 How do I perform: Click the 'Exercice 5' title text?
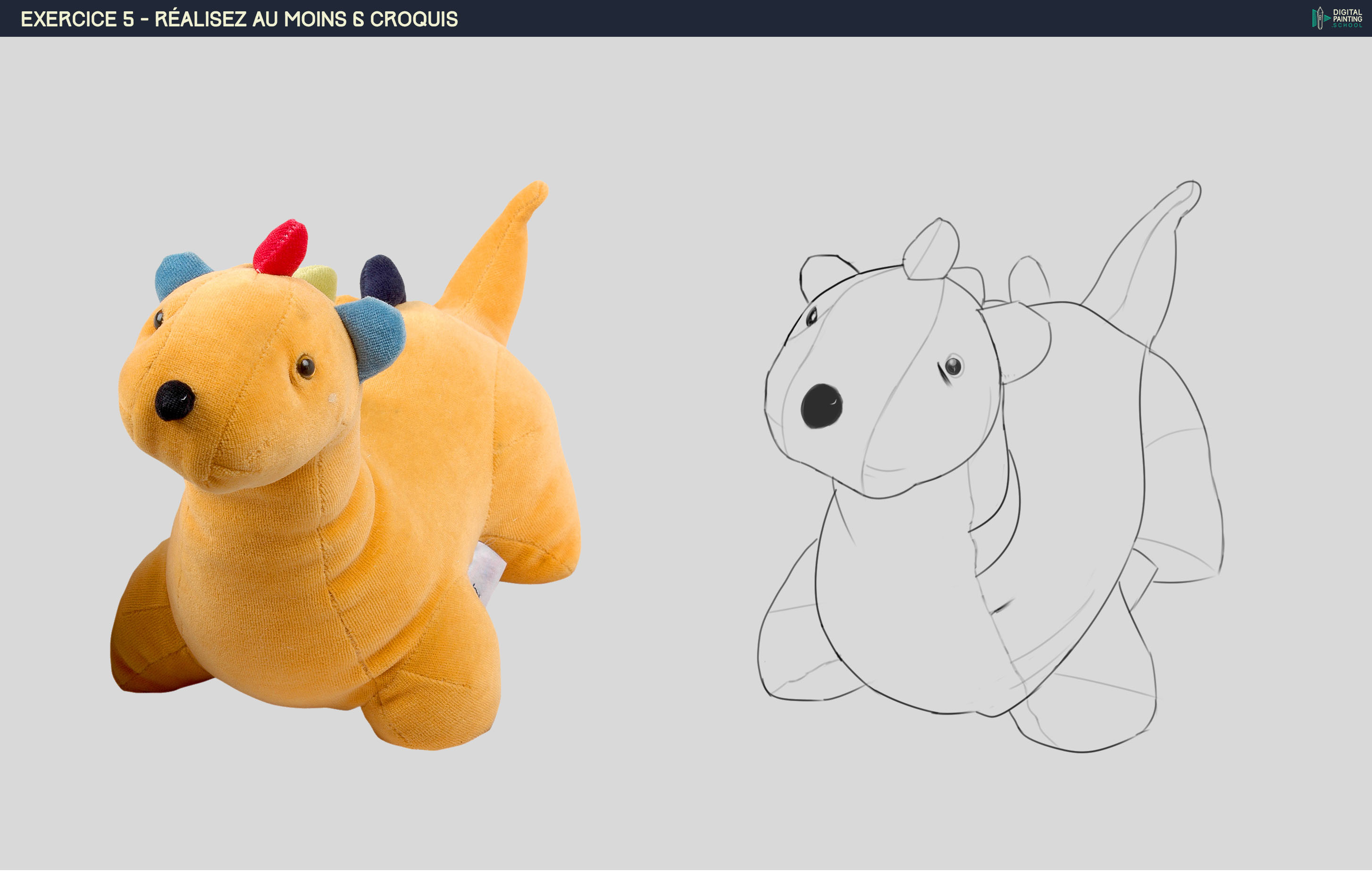77,19
